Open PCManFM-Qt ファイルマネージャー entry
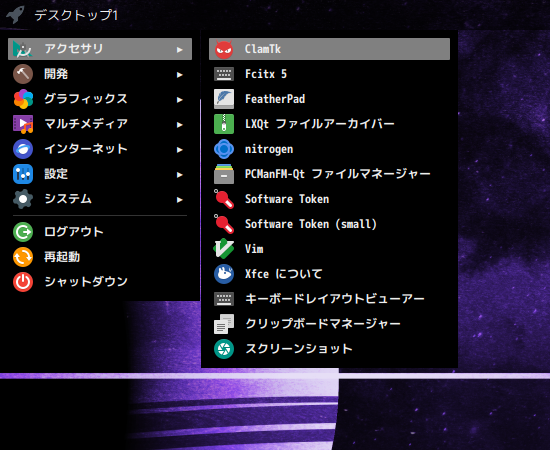 pyautogui.click(x=329, y=174)
